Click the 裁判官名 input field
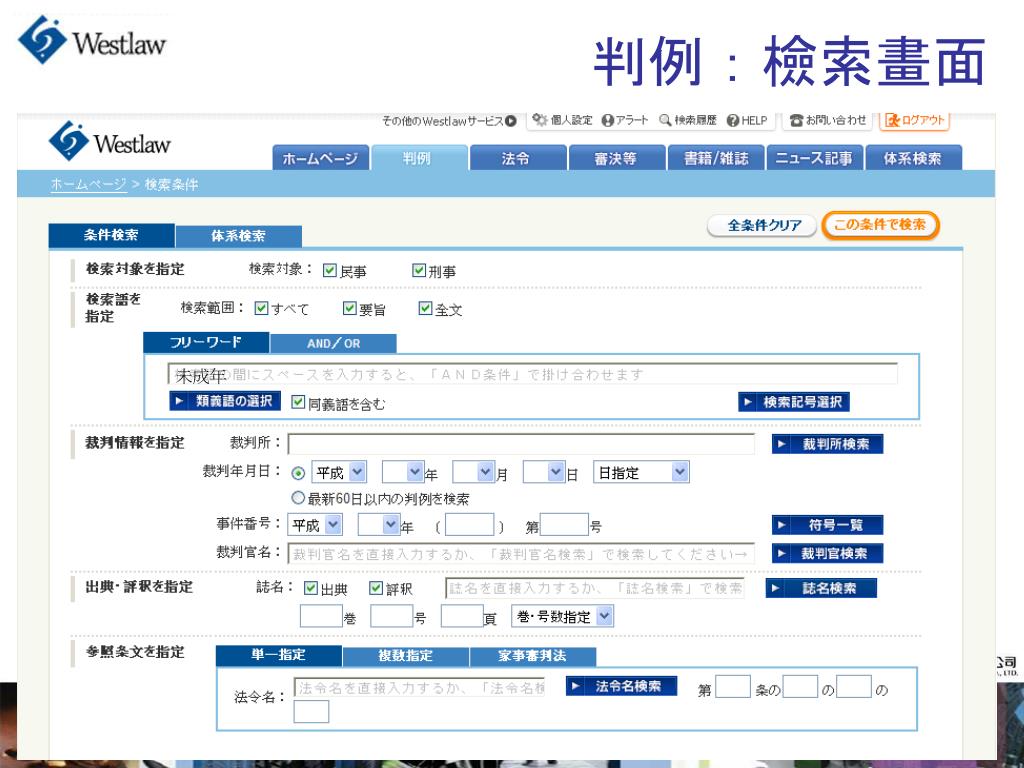1024x768 pixels. [x=521, y=554]
